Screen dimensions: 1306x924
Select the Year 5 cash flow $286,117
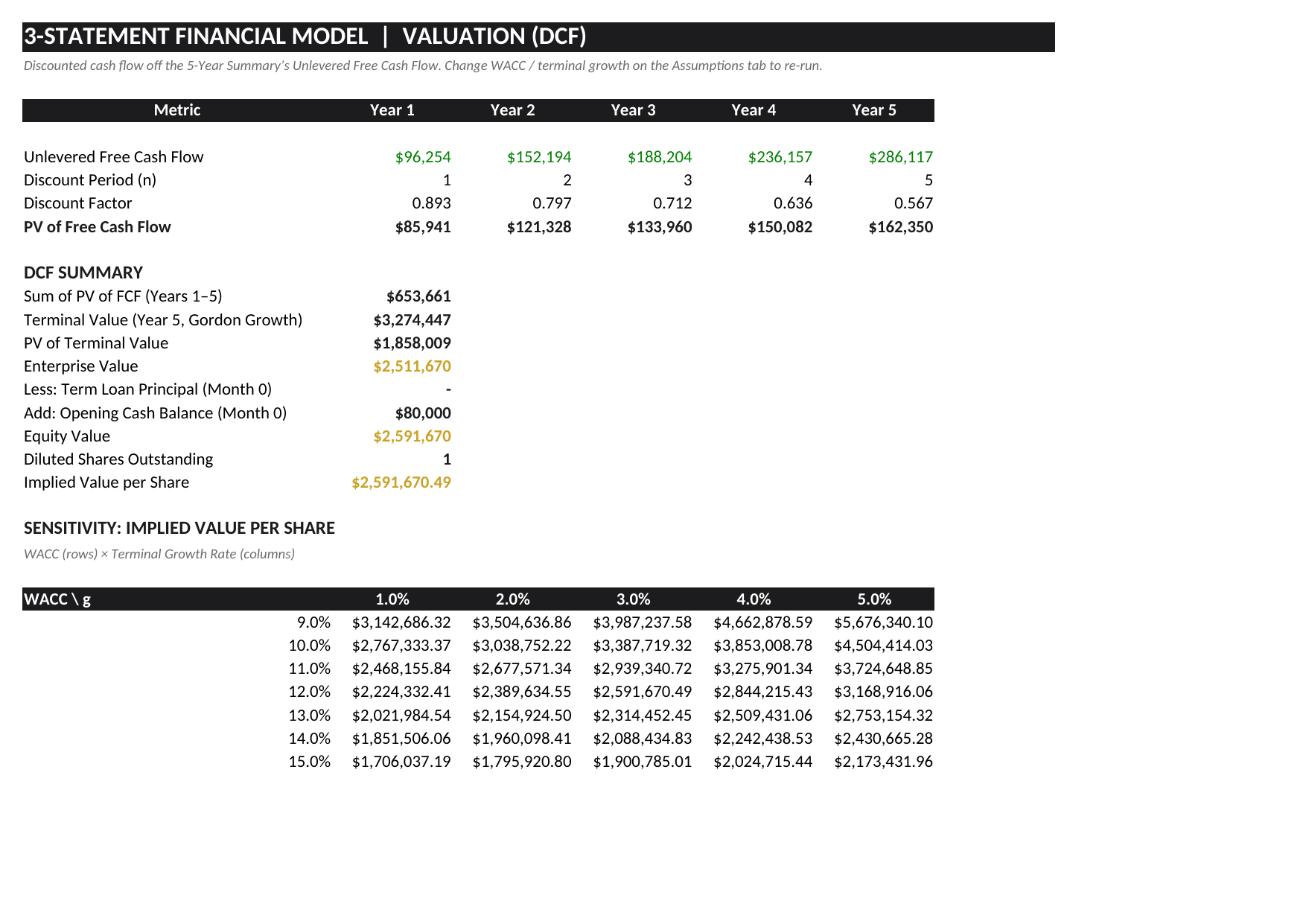click(x=901, y=157)
